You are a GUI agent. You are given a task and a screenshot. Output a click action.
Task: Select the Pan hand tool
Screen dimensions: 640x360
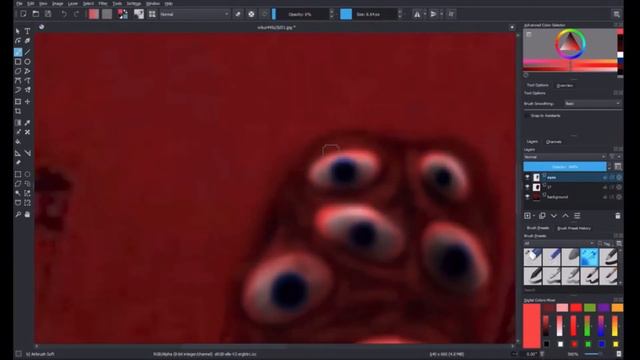point(27,214)
